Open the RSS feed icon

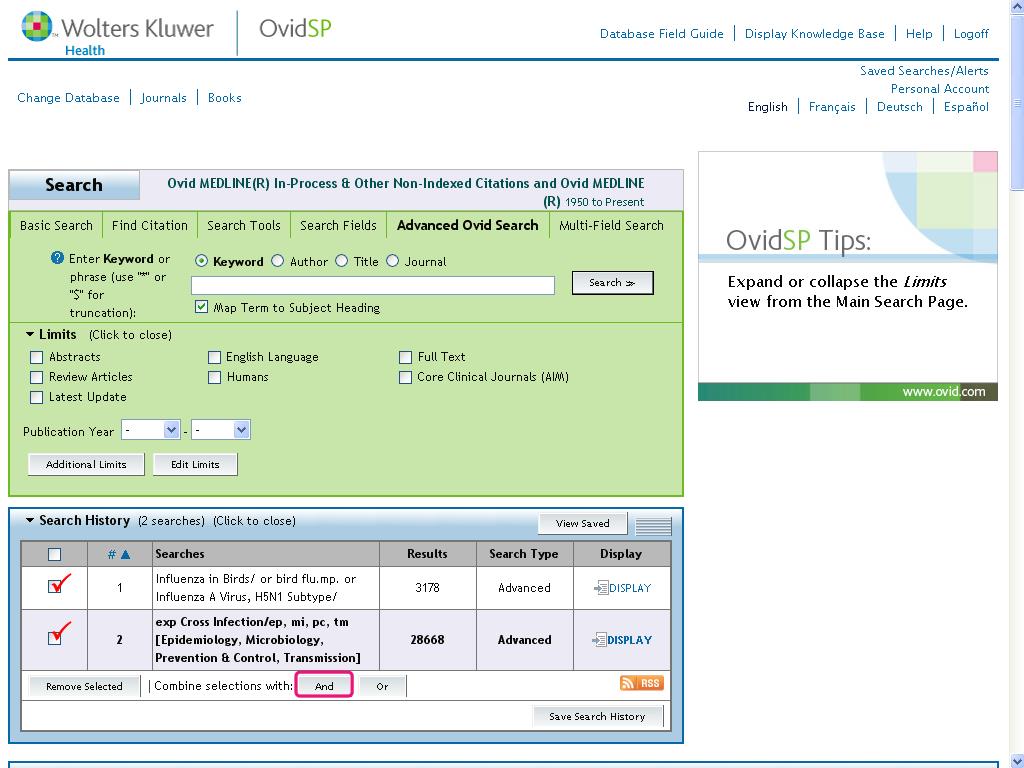pyautogui.click(x=641, y=683)
